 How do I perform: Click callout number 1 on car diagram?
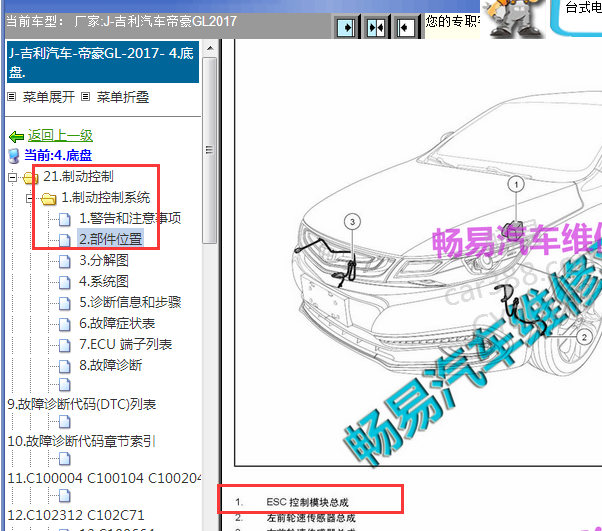[x=516, y=185]
